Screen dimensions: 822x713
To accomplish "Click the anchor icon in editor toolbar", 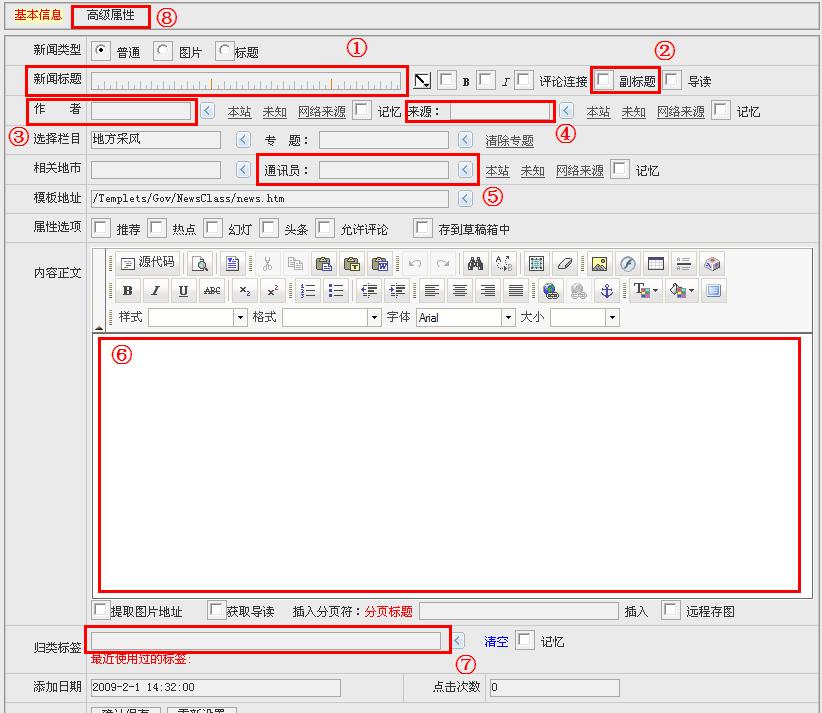I will click(x=605, y=291).
